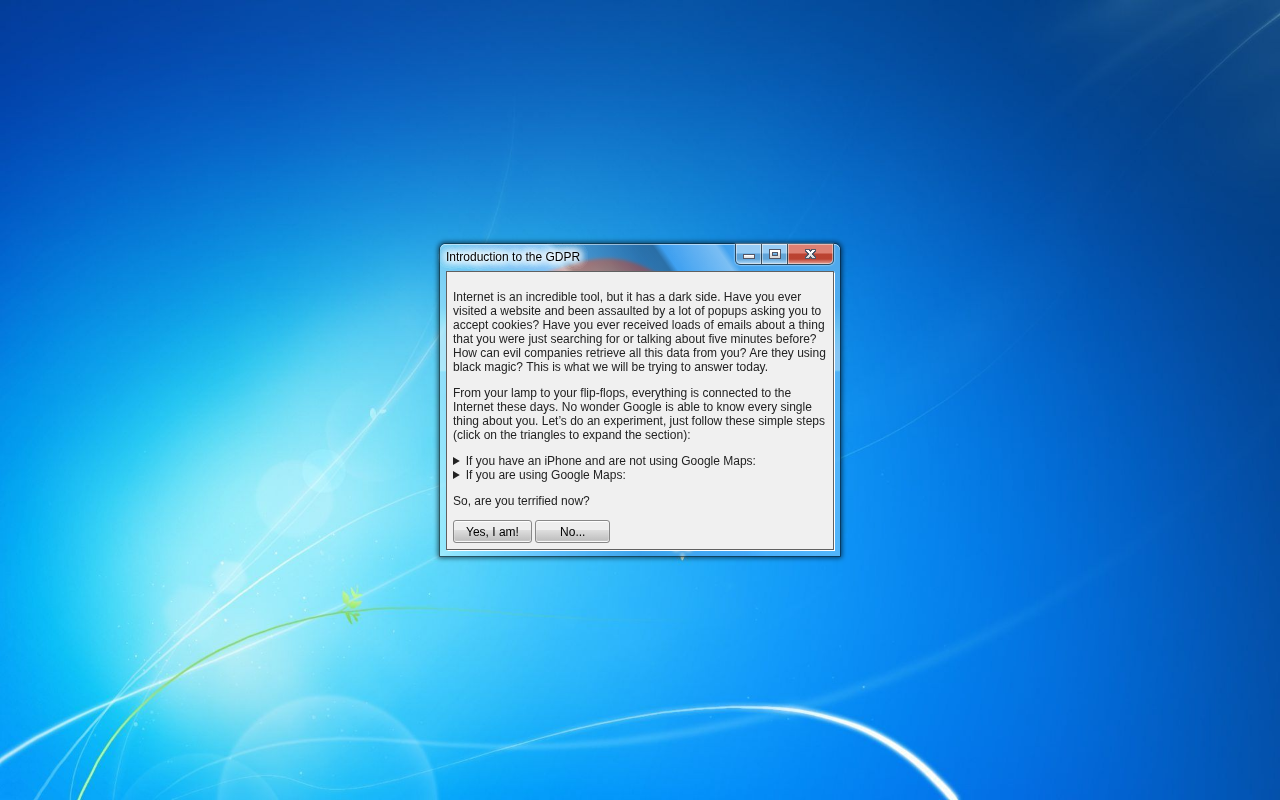The width and height of the screenshot is (1280, 800).
Task: Minimize the Introduction to the GDPR window
Action: 749,255
